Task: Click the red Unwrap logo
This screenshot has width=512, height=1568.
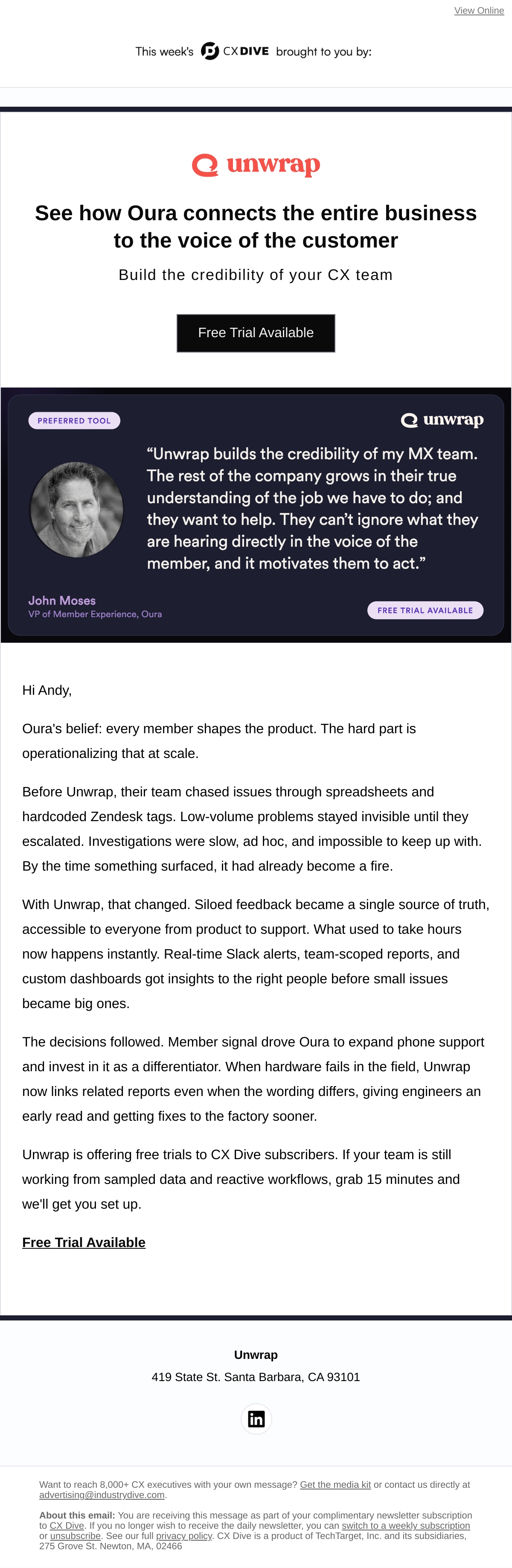Action: pos(256,164)
